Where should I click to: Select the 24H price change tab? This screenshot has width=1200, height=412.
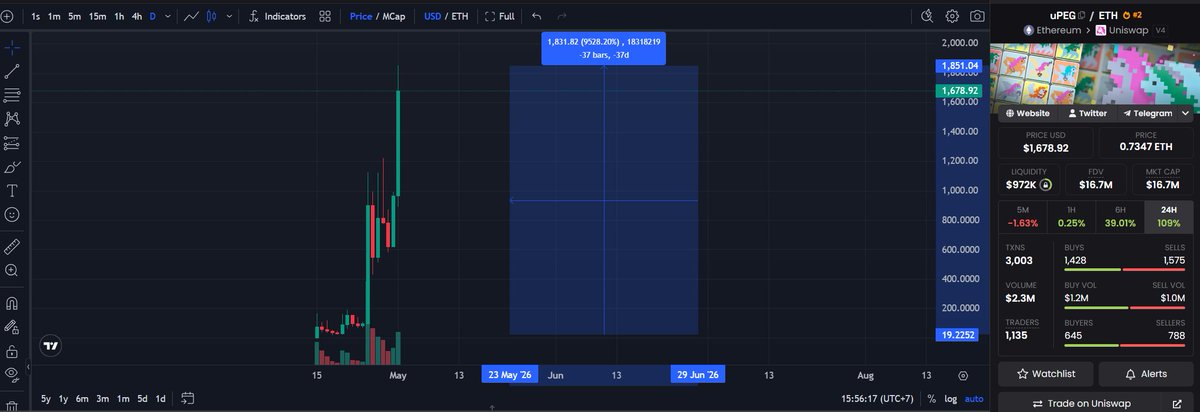pos(1168,215)
